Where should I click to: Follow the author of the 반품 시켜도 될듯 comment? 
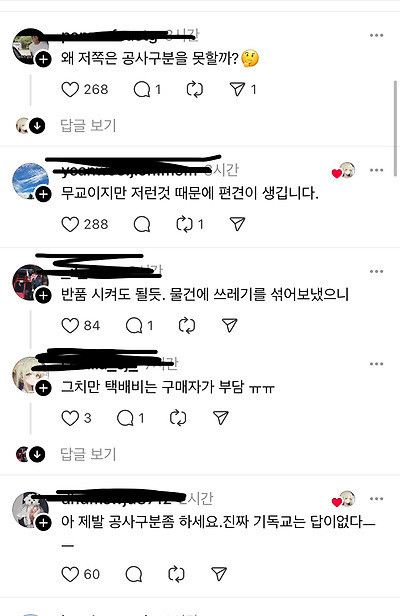pos(44,295)
